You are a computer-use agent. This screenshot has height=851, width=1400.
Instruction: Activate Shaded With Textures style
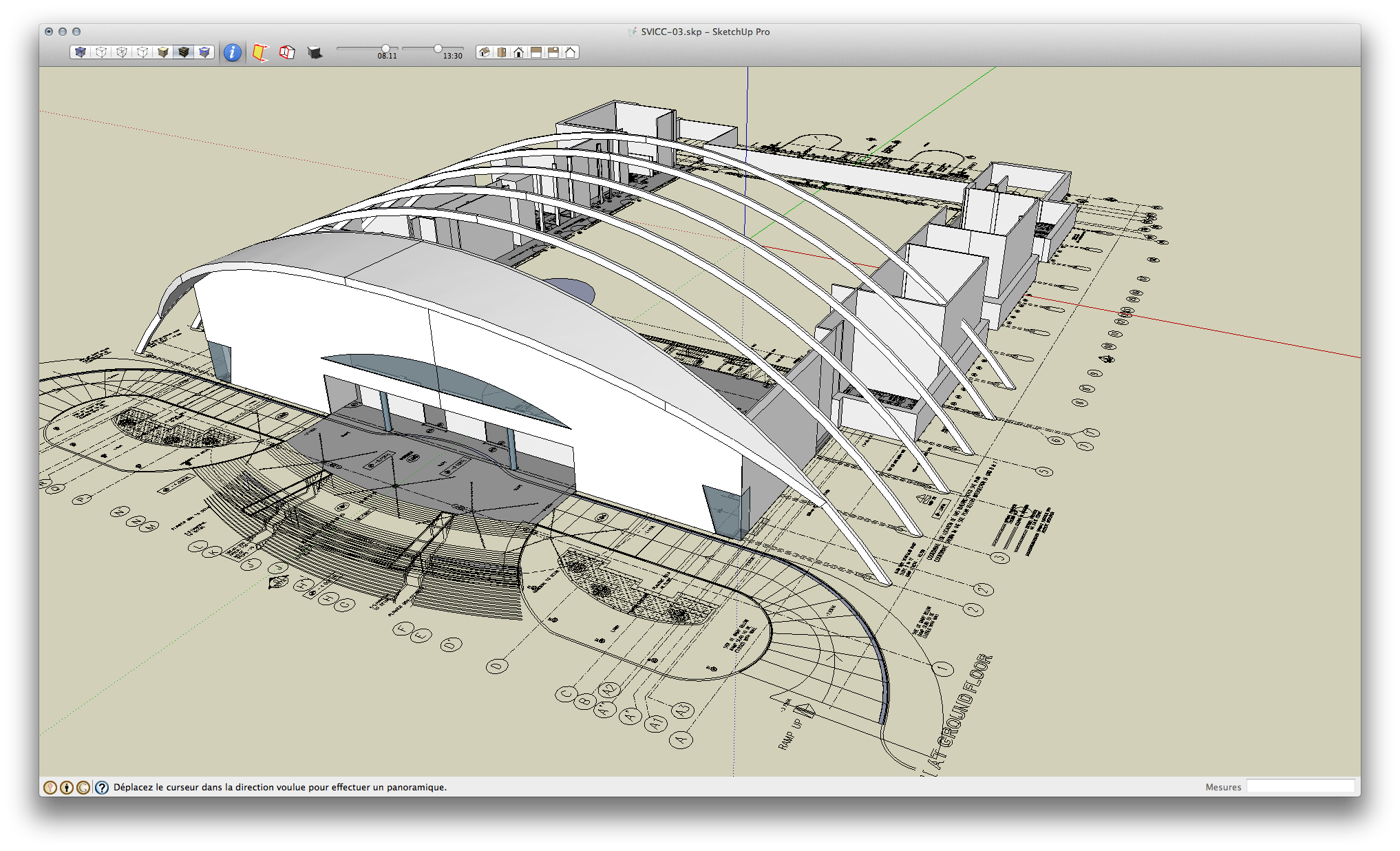[184, 52]
